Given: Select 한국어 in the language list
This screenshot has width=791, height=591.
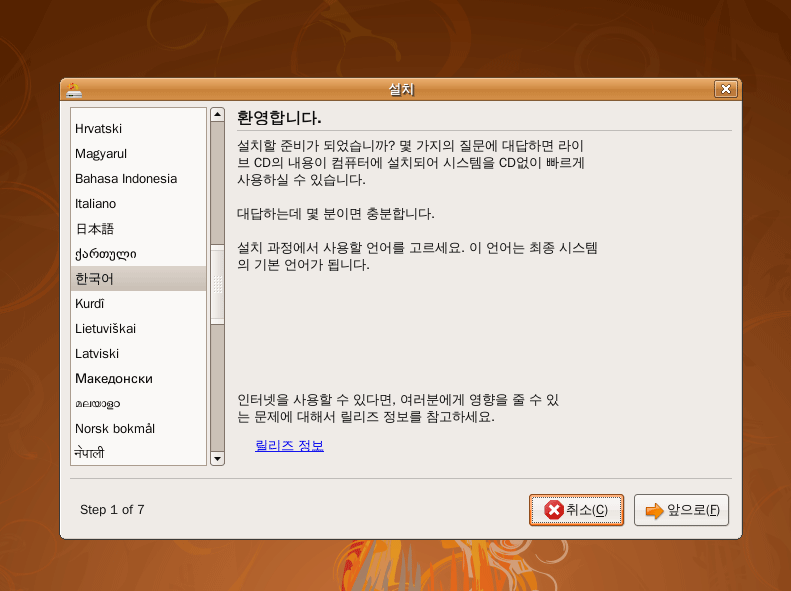Looking at the screenshot, I should pos(138,278).
